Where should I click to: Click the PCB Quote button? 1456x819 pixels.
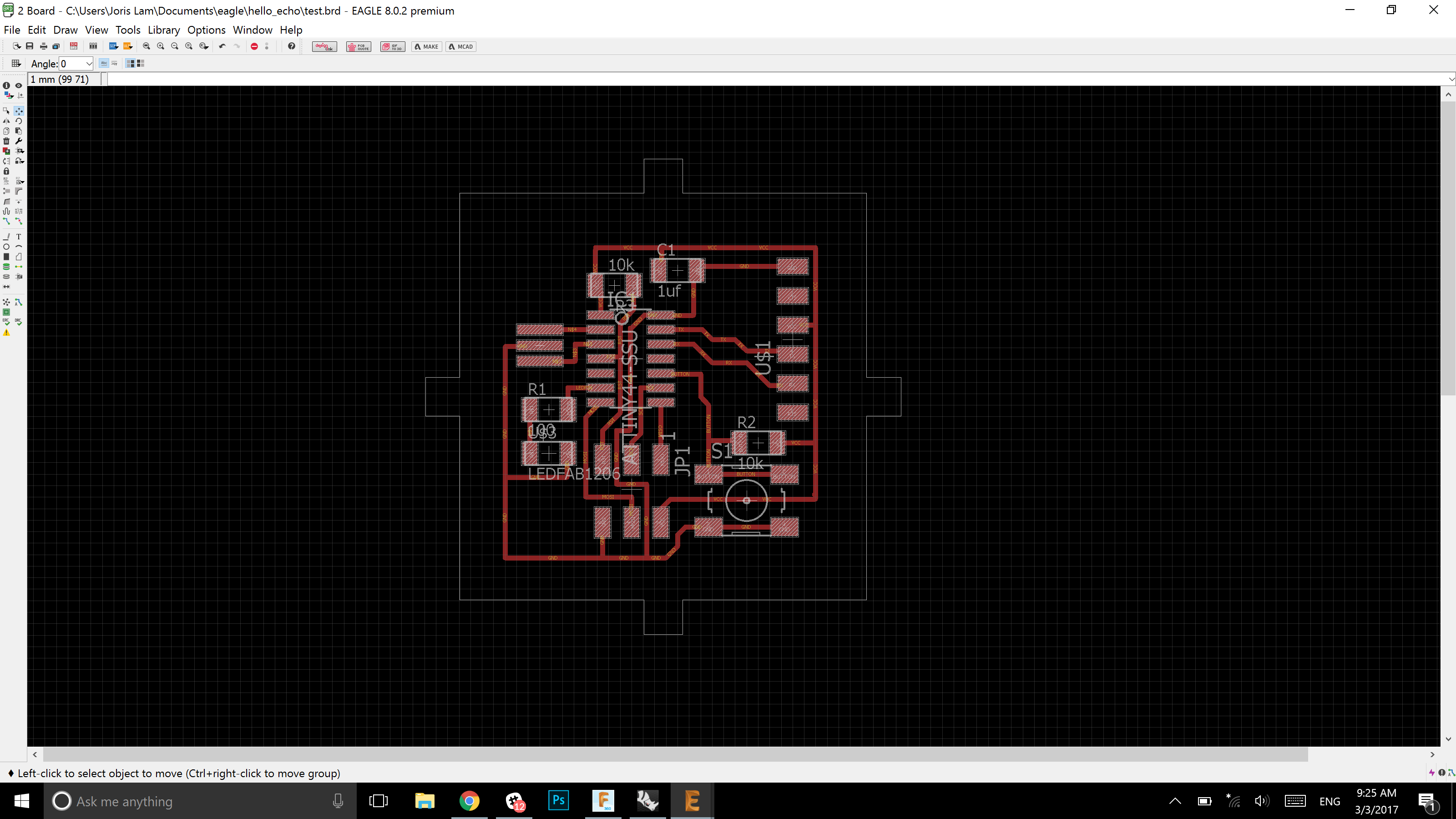[359, 46]
